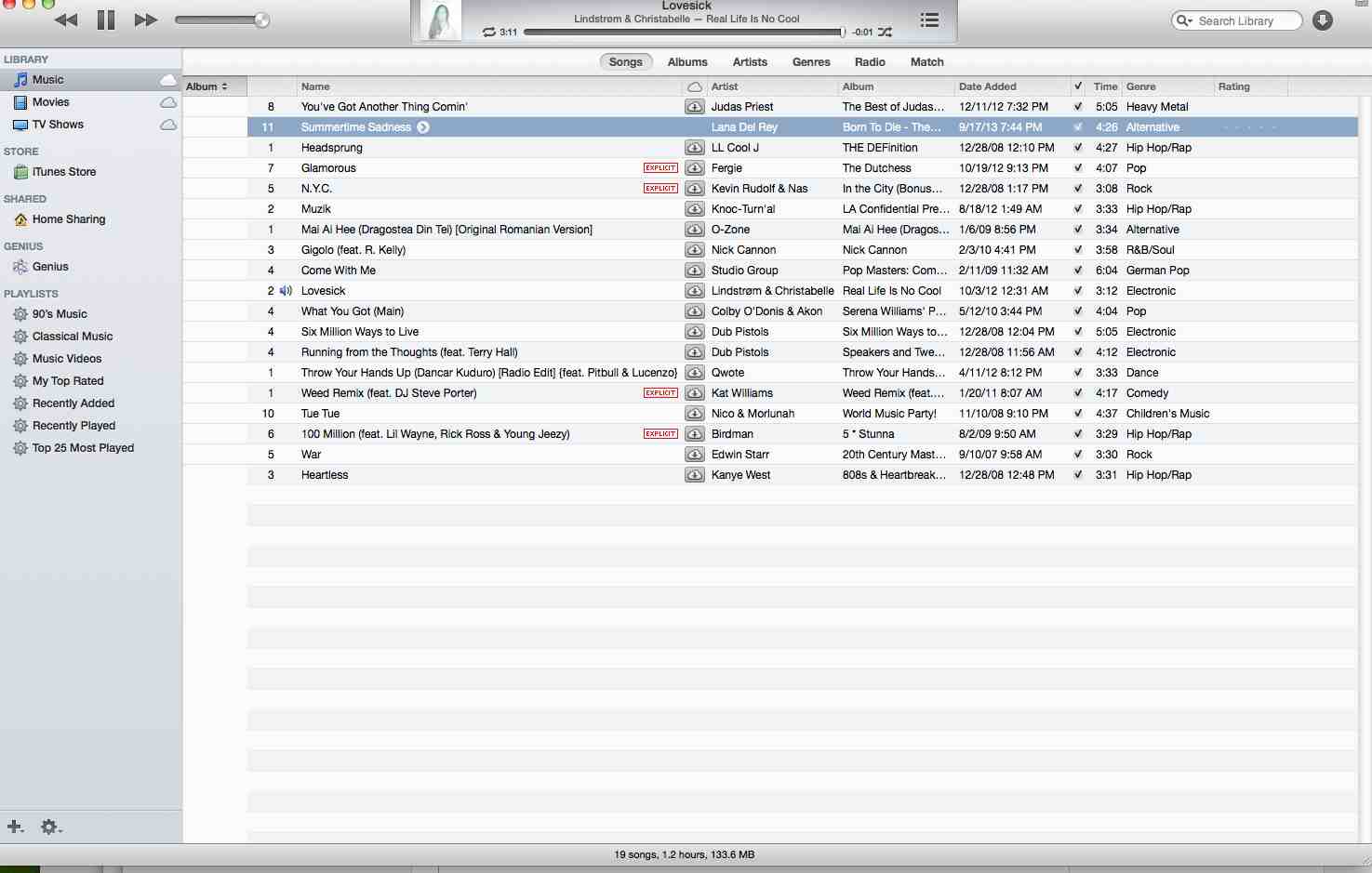Sort songs by the Name column

pyautogui.click(x=489, y=86)
